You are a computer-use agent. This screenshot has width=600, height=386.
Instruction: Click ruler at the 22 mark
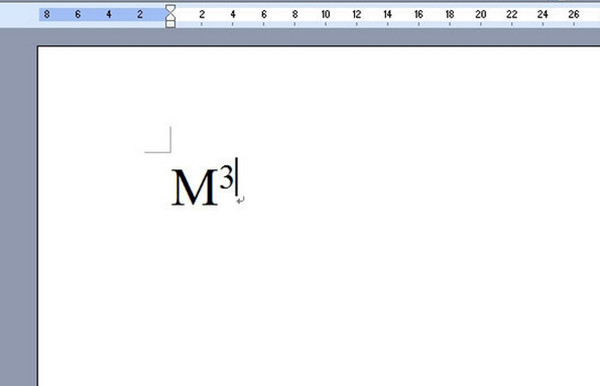tap(512, 15)
